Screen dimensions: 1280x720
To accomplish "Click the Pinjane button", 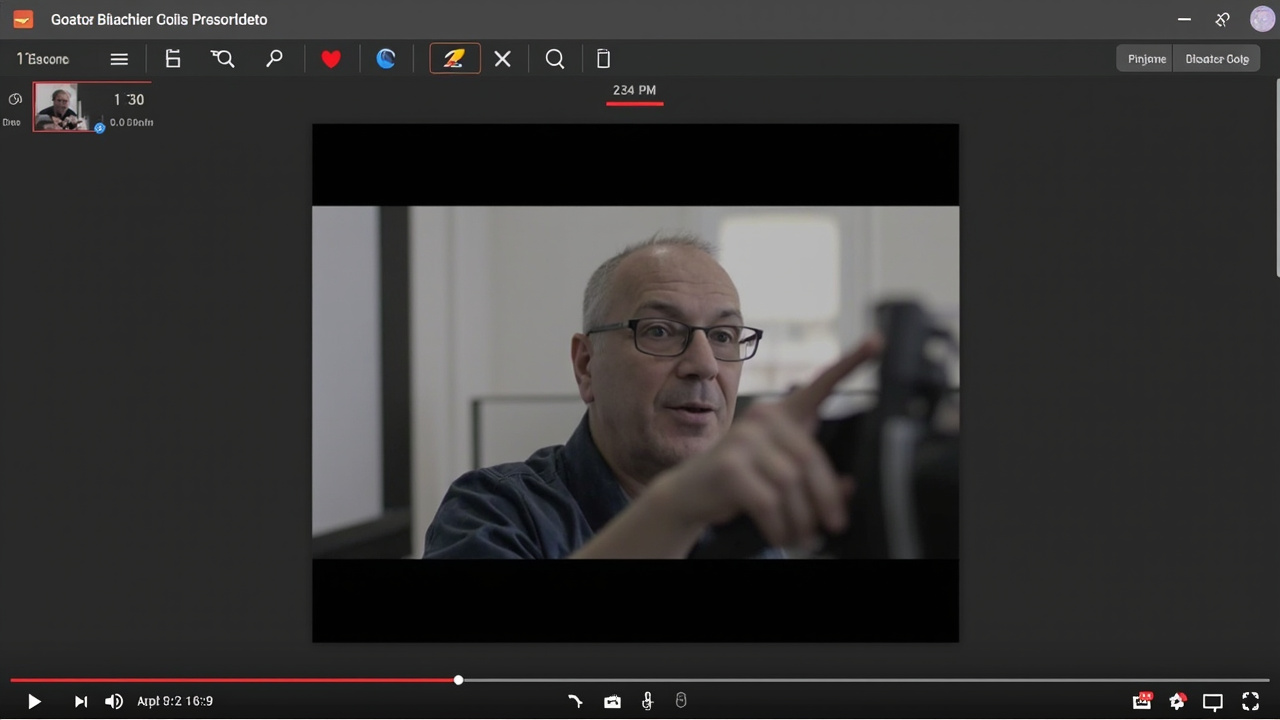I will coord(1146,59).
